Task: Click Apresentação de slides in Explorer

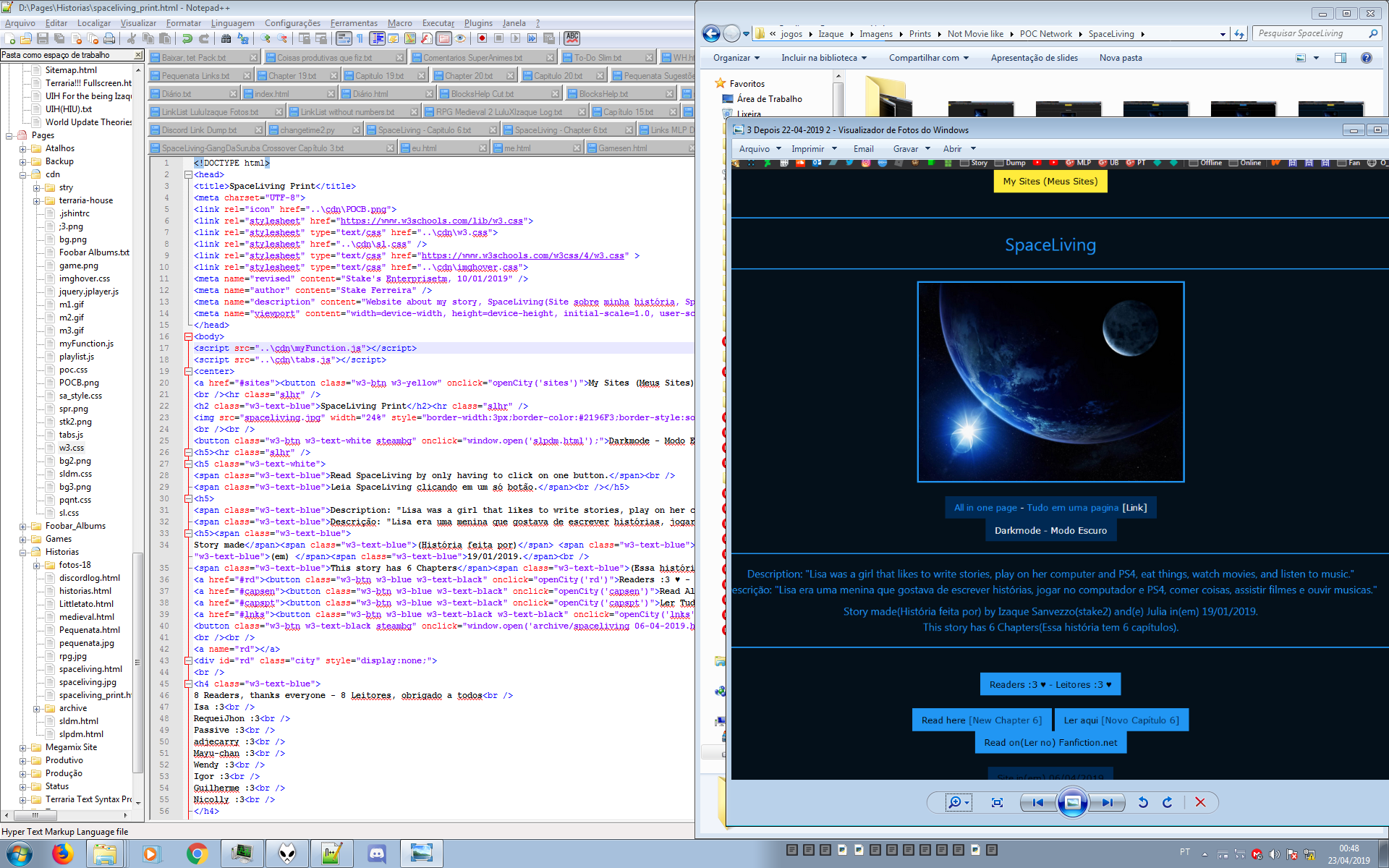Action: tap(1035, 58)
